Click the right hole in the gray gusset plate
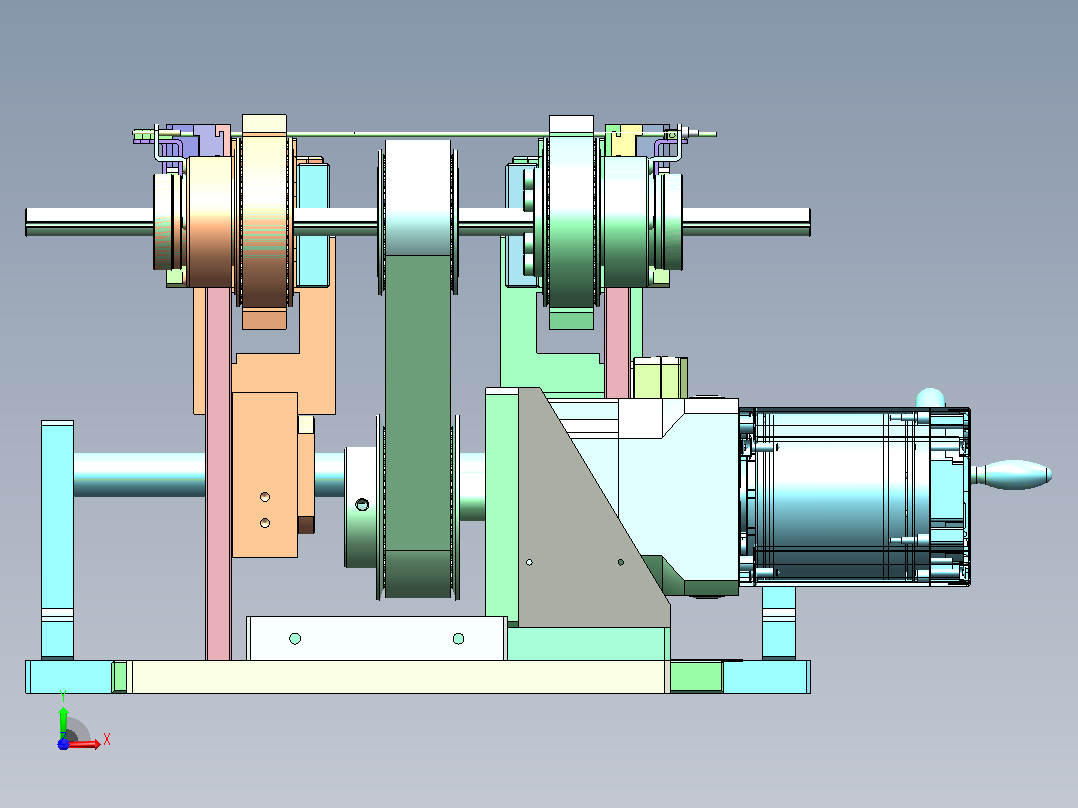 click(621, 563)
